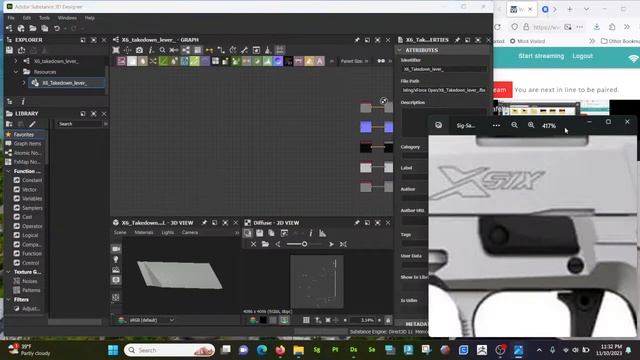Select Vector in Library
Viewport: 640px width, 360px height.
click(29, 190)
